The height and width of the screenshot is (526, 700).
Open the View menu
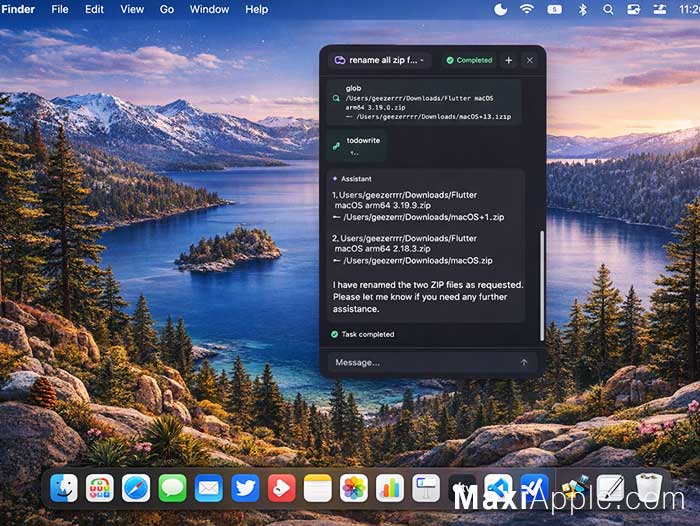[x=132, y=9]
